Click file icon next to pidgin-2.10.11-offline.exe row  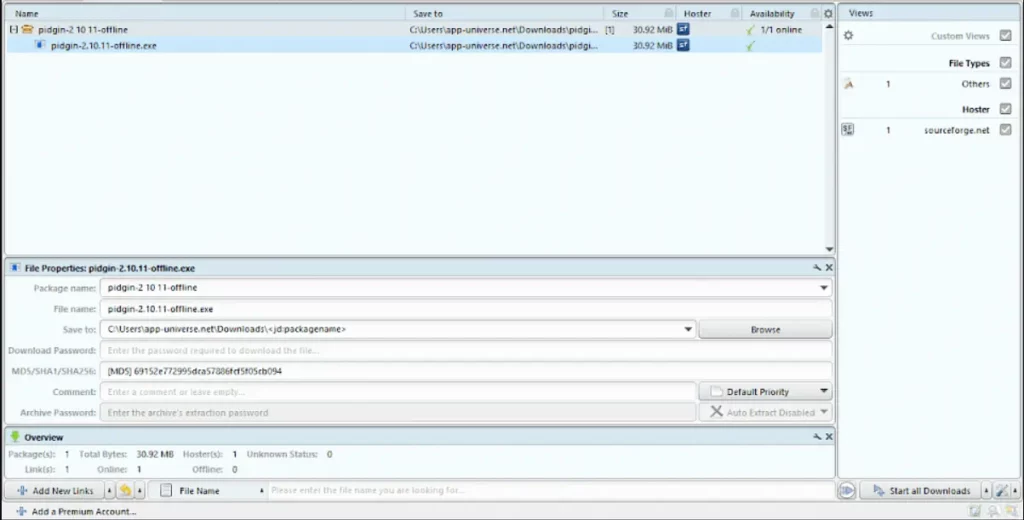[x=40, y=45]
